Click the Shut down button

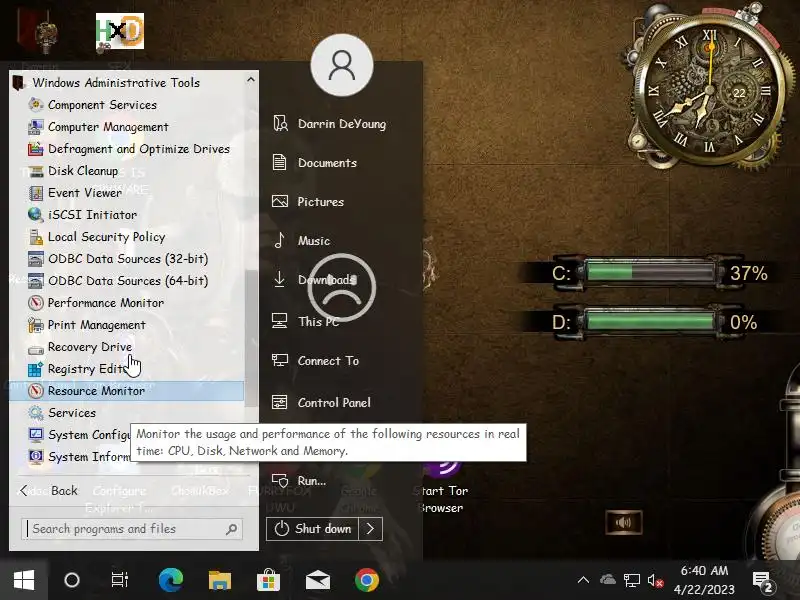coord(312,529)
